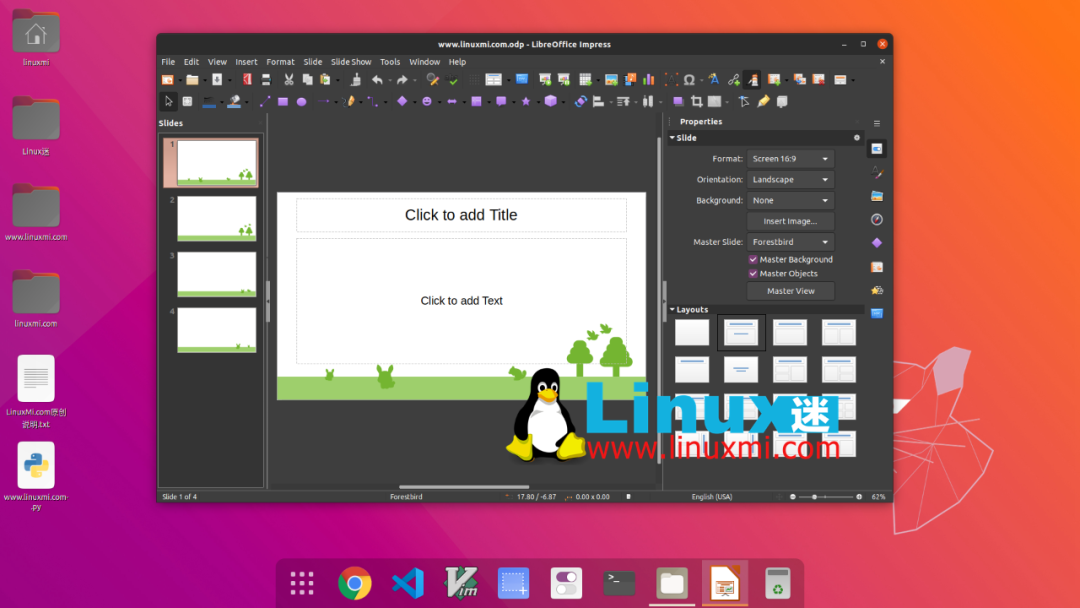Click the Insert Image toolbar icon
1080x608 pixels.
click(611, 80)
